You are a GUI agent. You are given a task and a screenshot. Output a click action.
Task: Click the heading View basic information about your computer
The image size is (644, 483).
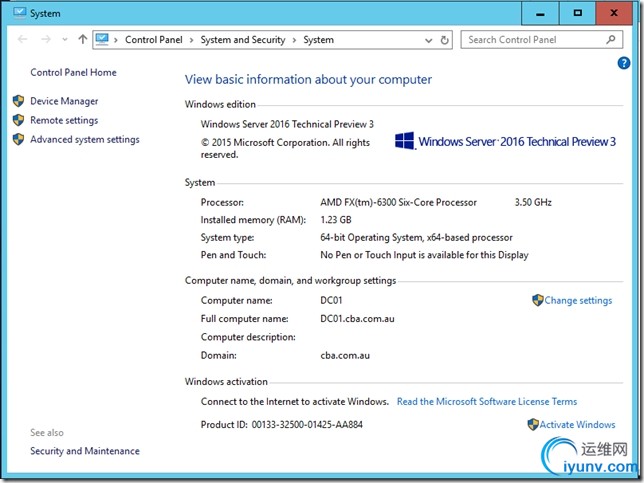pos(308,80)
